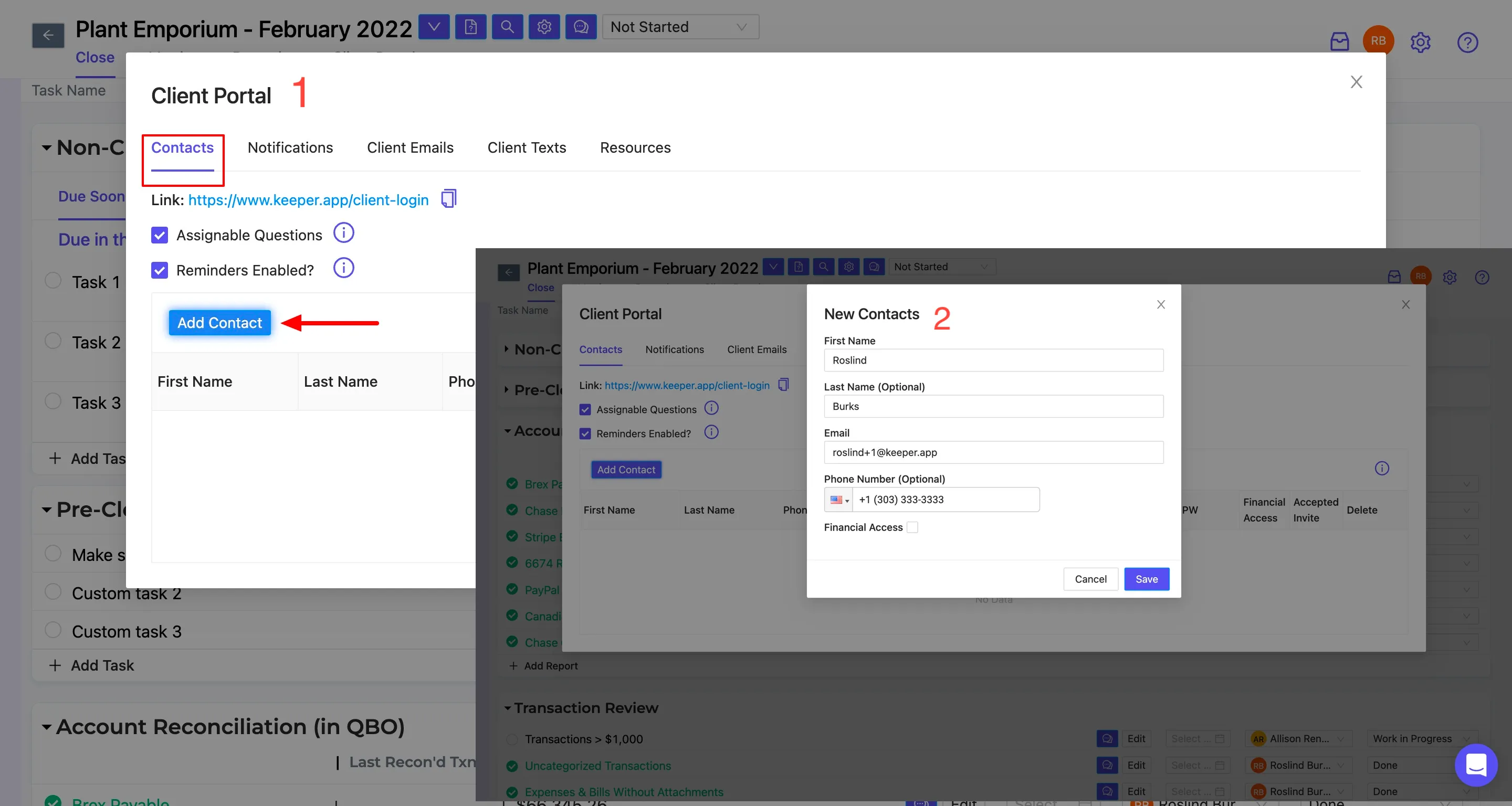The width and height of the screenshot is (1512, 806).
Task: Click the First Name field containing Roslind
Action: point(993,360)
